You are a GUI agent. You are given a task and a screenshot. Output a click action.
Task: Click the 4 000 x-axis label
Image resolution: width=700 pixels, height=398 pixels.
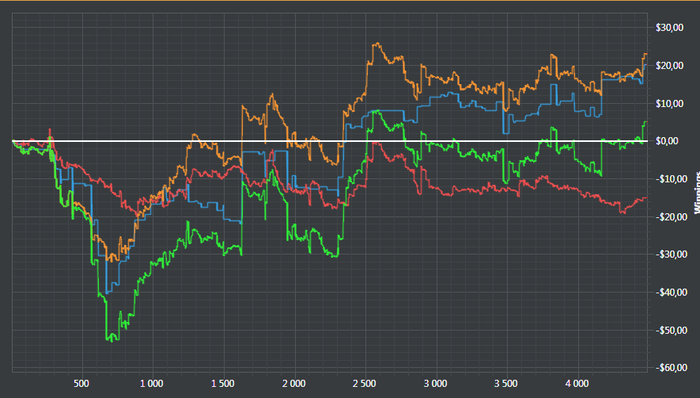tap(577, 383)
